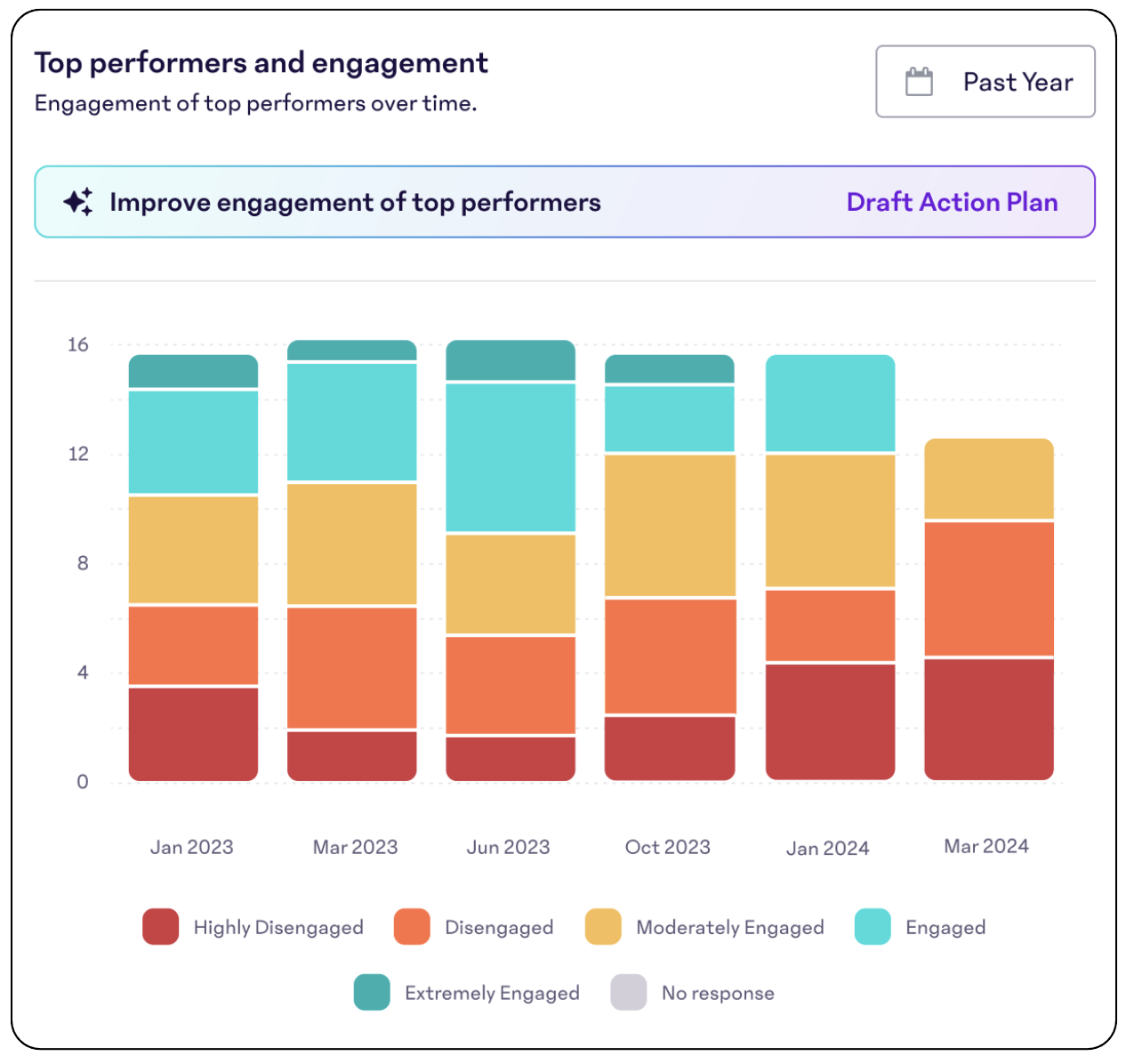Select the Jan 2024 axis label
The image size is (1126, 1064).
pyautogui.click(x=828, y=848)
